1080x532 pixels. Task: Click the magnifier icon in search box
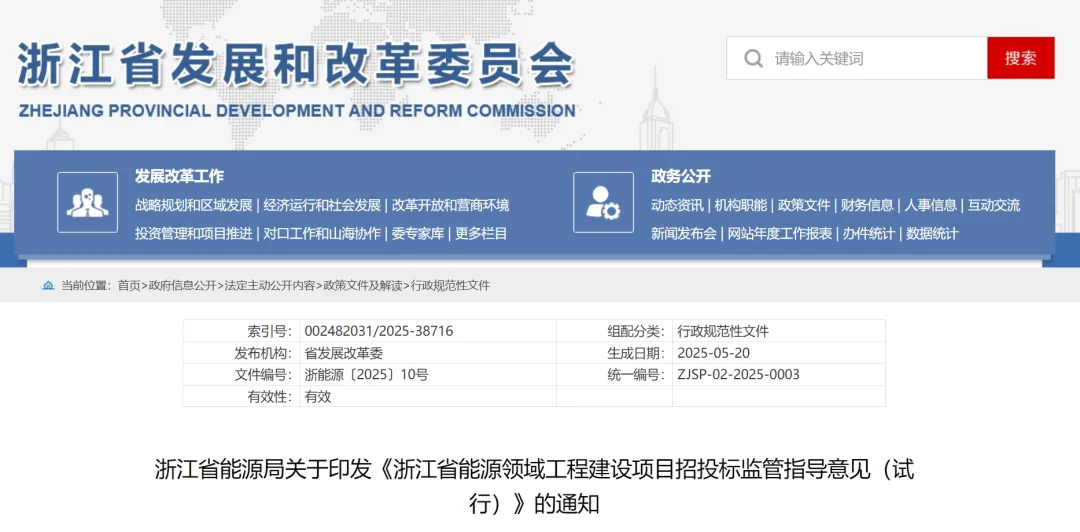pyautogui.click(x=754, y=59)
